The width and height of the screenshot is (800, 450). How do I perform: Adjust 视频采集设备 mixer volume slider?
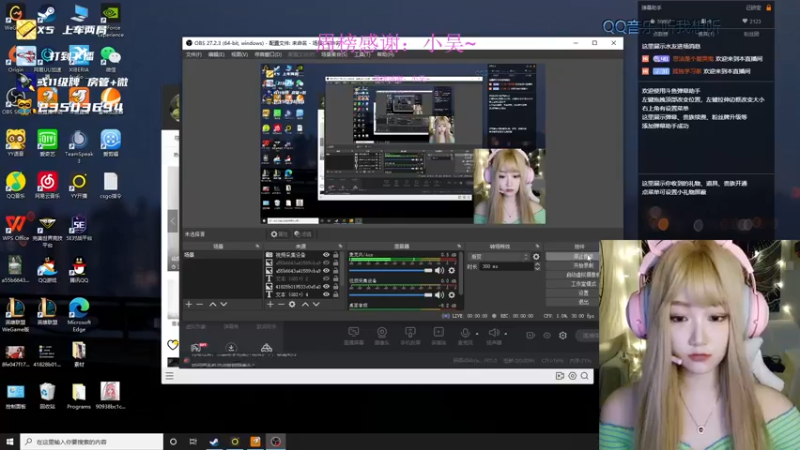point(391,295)
